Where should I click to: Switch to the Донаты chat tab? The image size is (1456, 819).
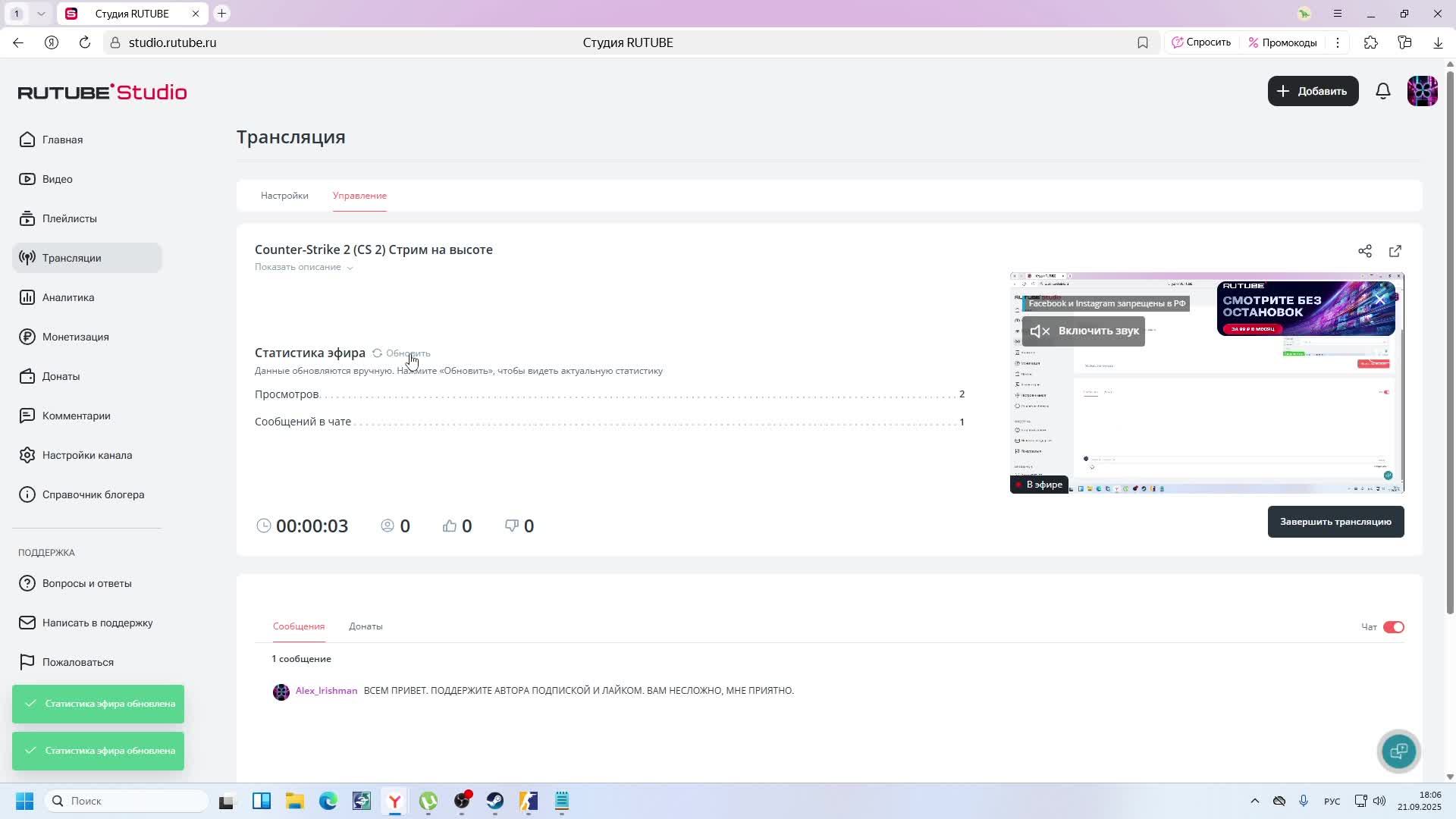(366, 626)
